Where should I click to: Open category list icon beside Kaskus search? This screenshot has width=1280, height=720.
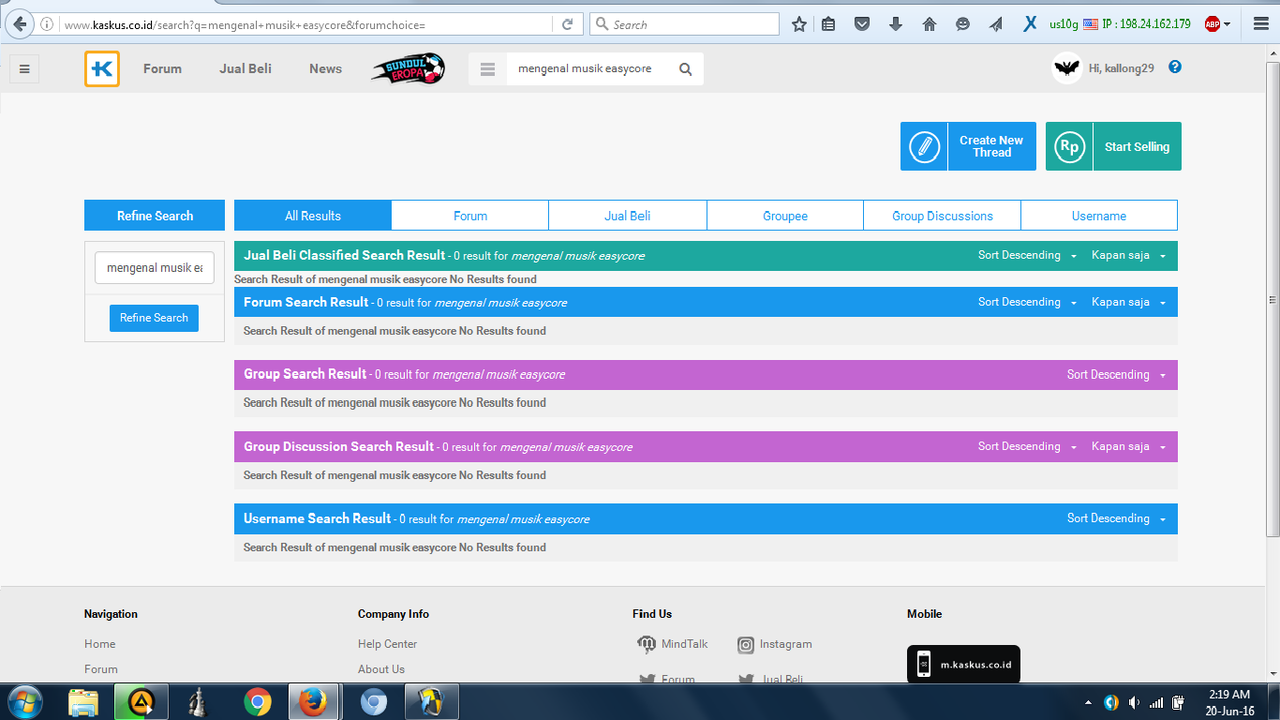[x=487, y=69]
